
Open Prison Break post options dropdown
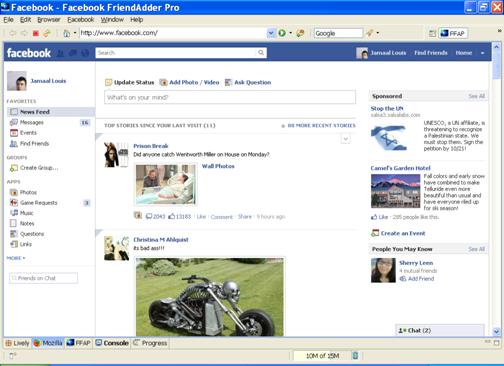(346, 139)
